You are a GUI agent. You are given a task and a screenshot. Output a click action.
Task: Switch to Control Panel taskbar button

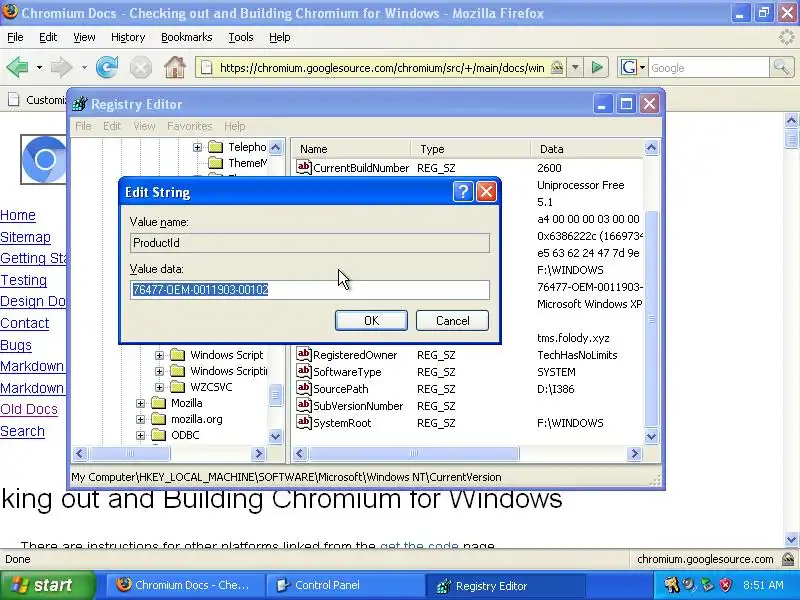[x=345, y=585]
